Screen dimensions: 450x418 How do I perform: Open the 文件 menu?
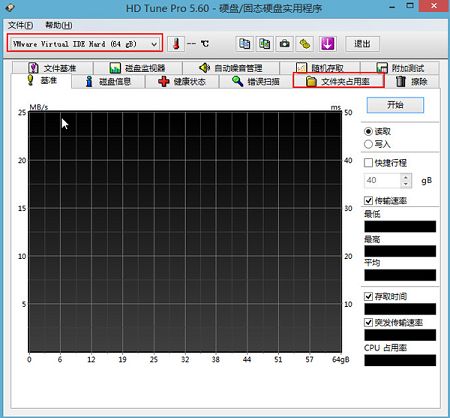(x=20, y=25)
